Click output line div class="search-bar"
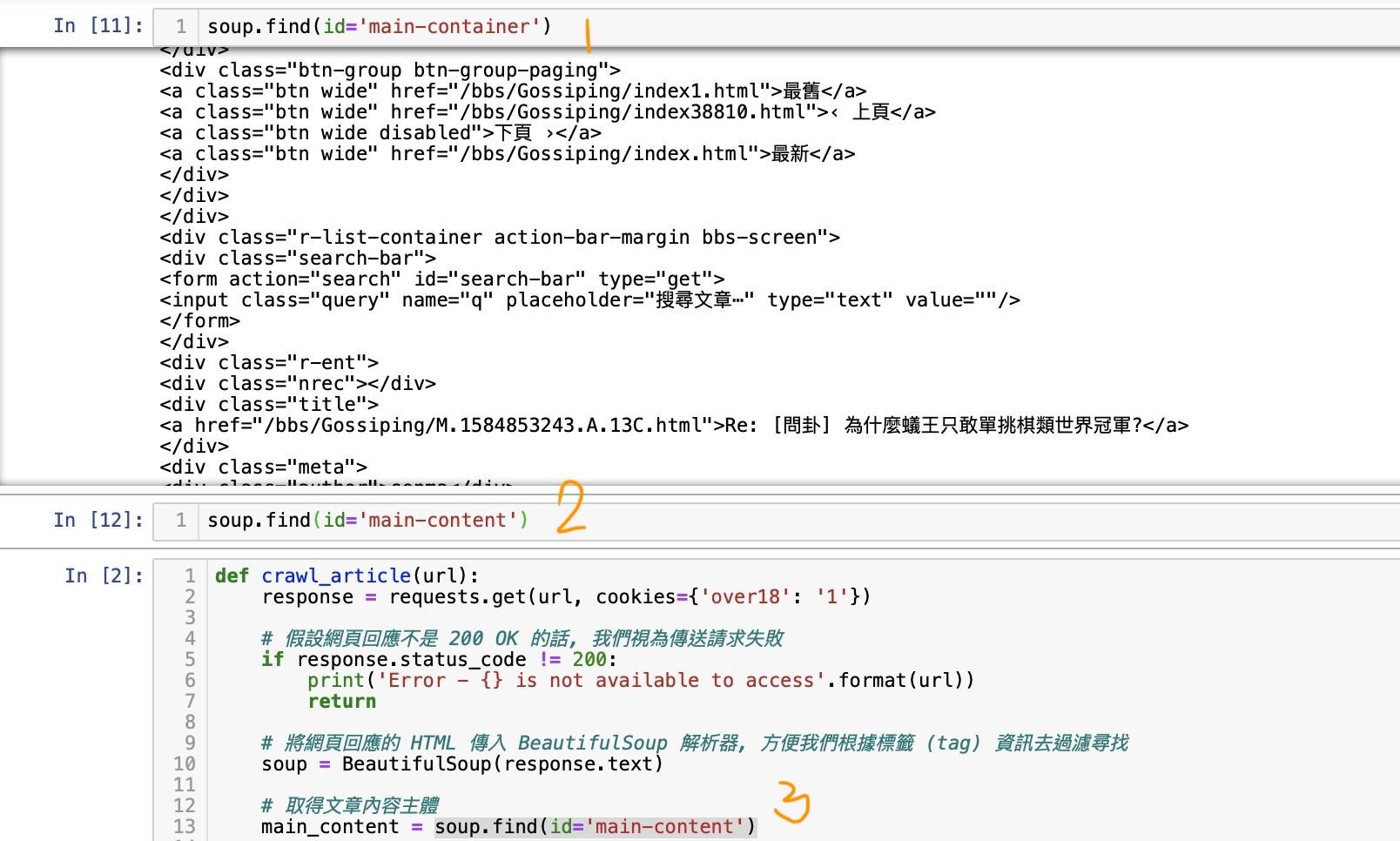The width and height of the screenshot is (1400, 841). pos(298,258)
